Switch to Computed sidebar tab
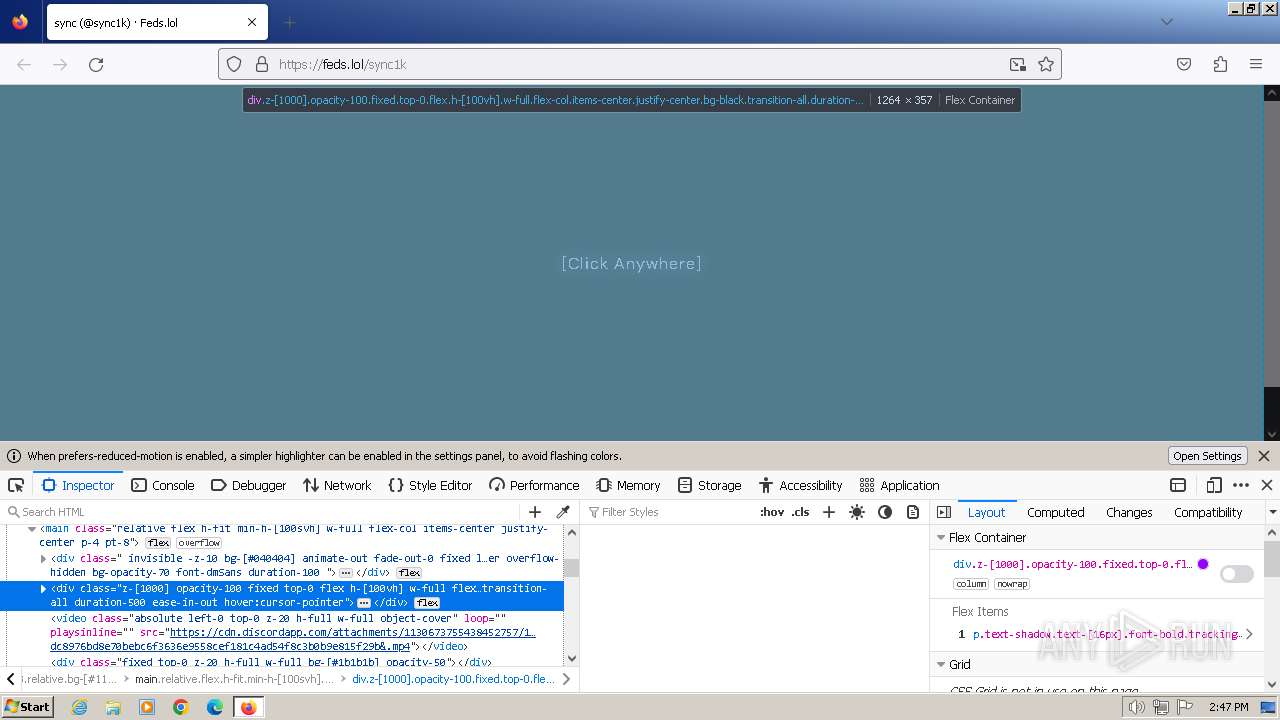The image size is (1280, 720). tap(1055, 512)
